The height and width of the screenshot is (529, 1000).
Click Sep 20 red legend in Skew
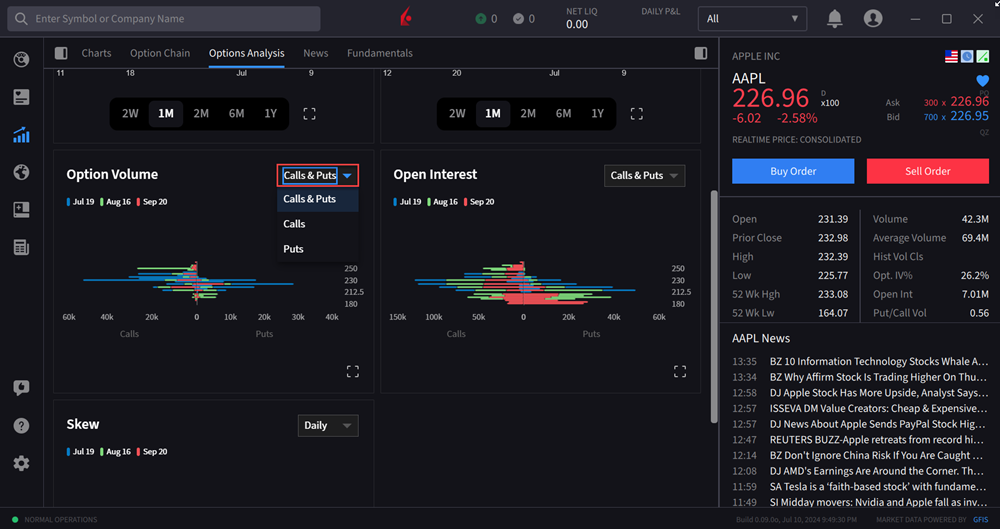(x=152, y=452)
